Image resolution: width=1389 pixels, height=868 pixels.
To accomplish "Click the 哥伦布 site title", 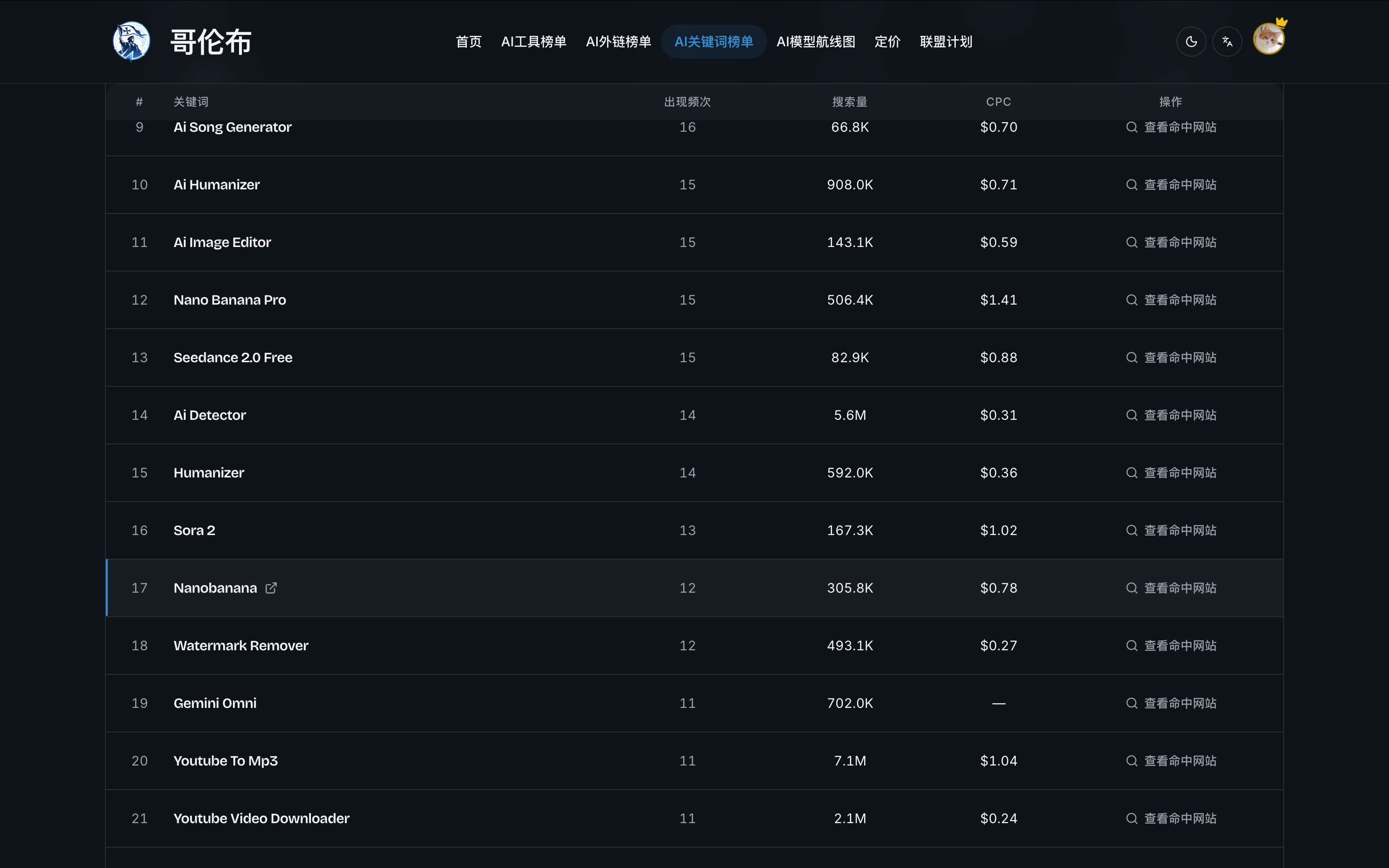I will coord(211,42).
